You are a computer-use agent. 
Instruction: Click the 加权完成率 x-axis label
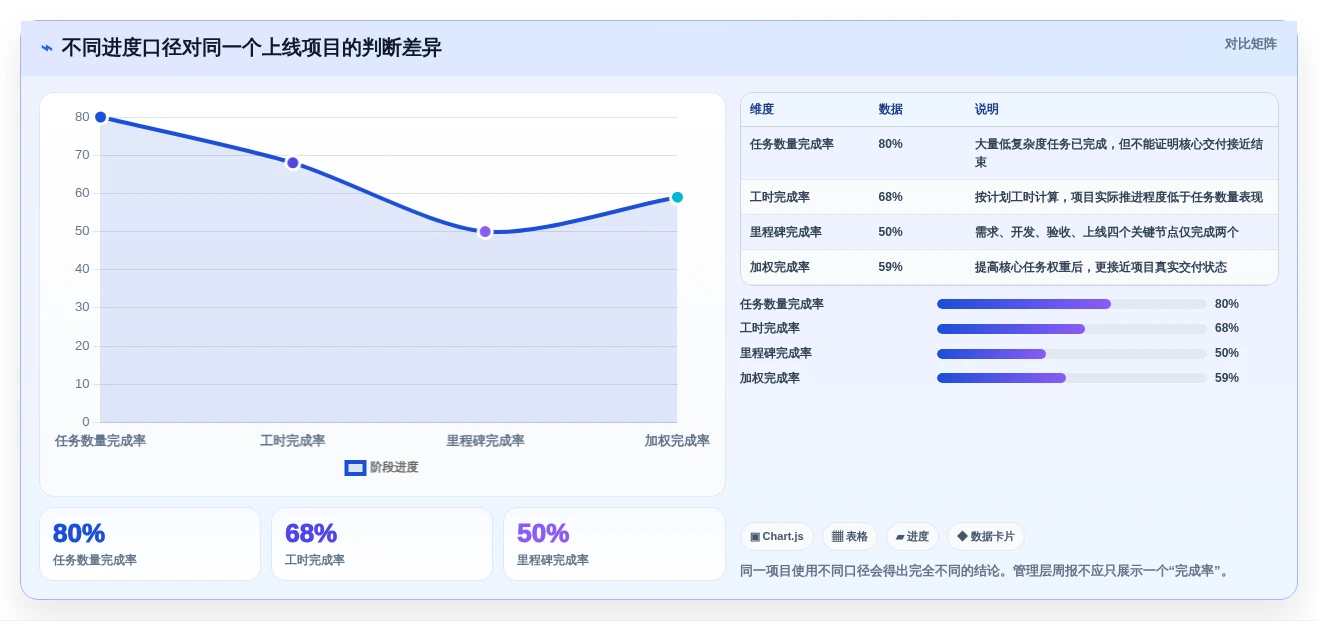(677, 441)
